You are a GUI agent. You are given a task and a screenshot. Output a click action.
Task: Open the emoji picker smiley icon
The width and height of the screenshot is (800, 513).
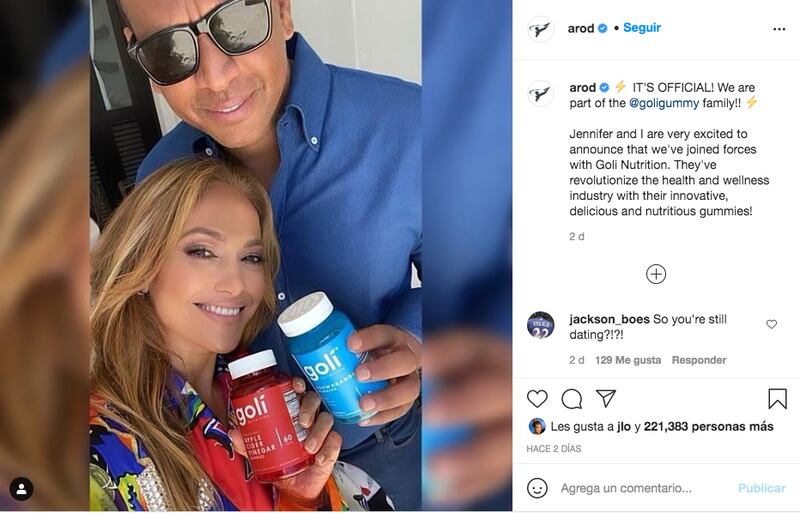(x=537, y=488)
